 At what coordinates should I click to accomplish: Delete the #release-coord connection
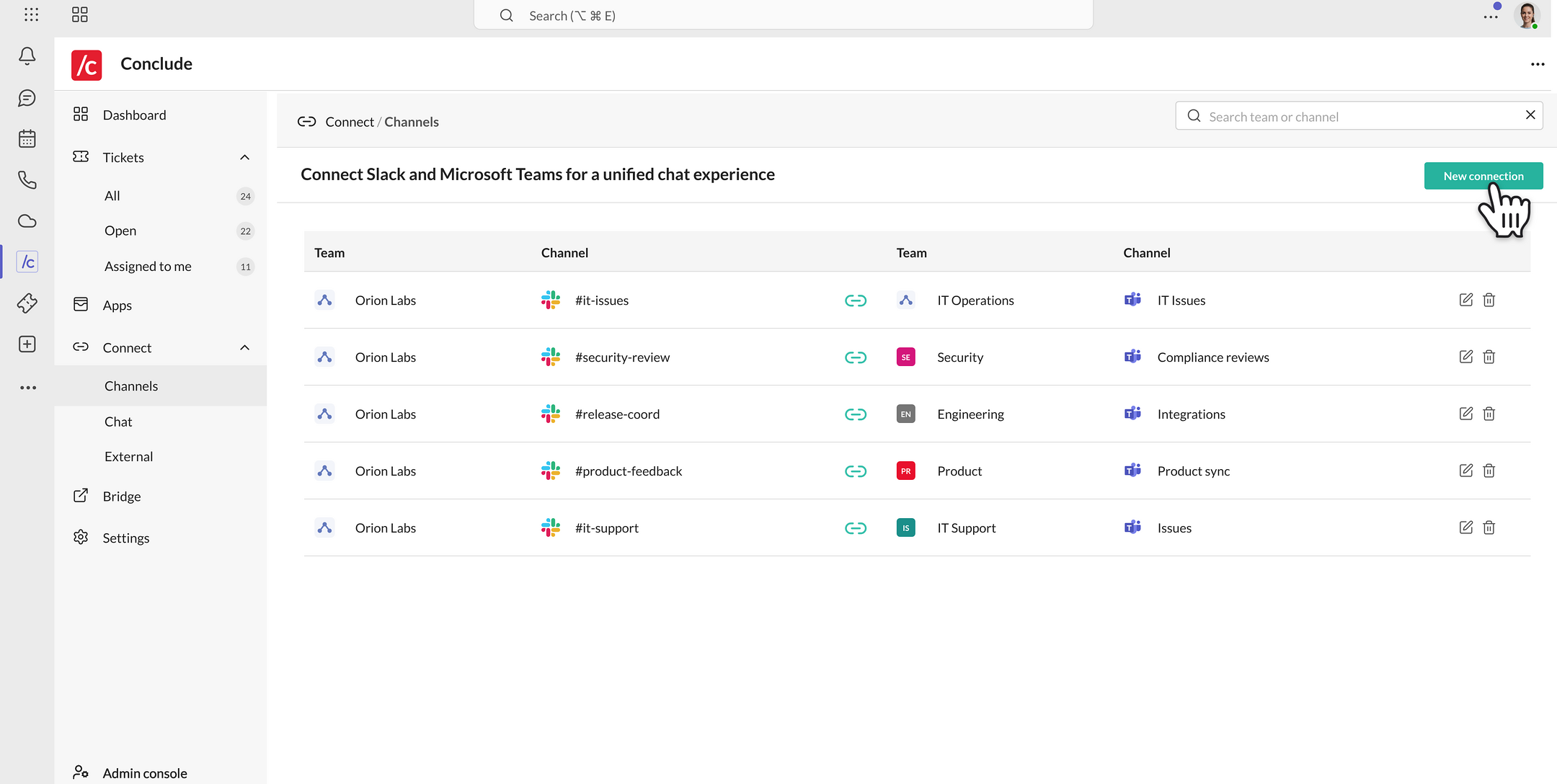tap(1489, 414)
